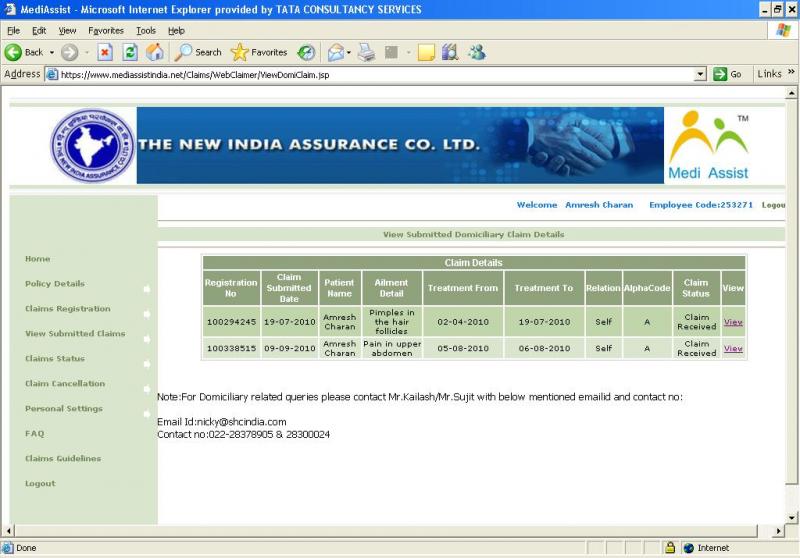This screenshot has width=800, height=558.
Task: Click the 09-09-2010 submitted date cell
Action: 290,348
